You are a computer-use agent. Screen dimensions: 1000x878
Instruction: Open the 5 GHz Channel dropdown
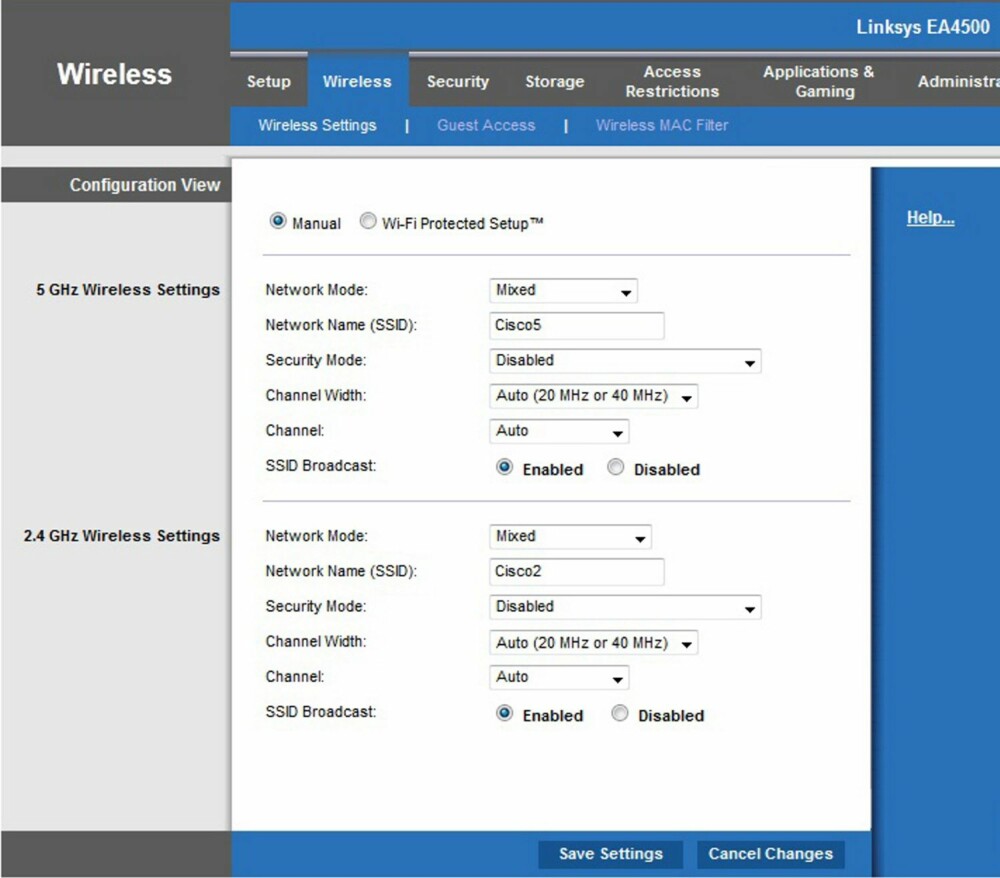click(x=559, y=431)
